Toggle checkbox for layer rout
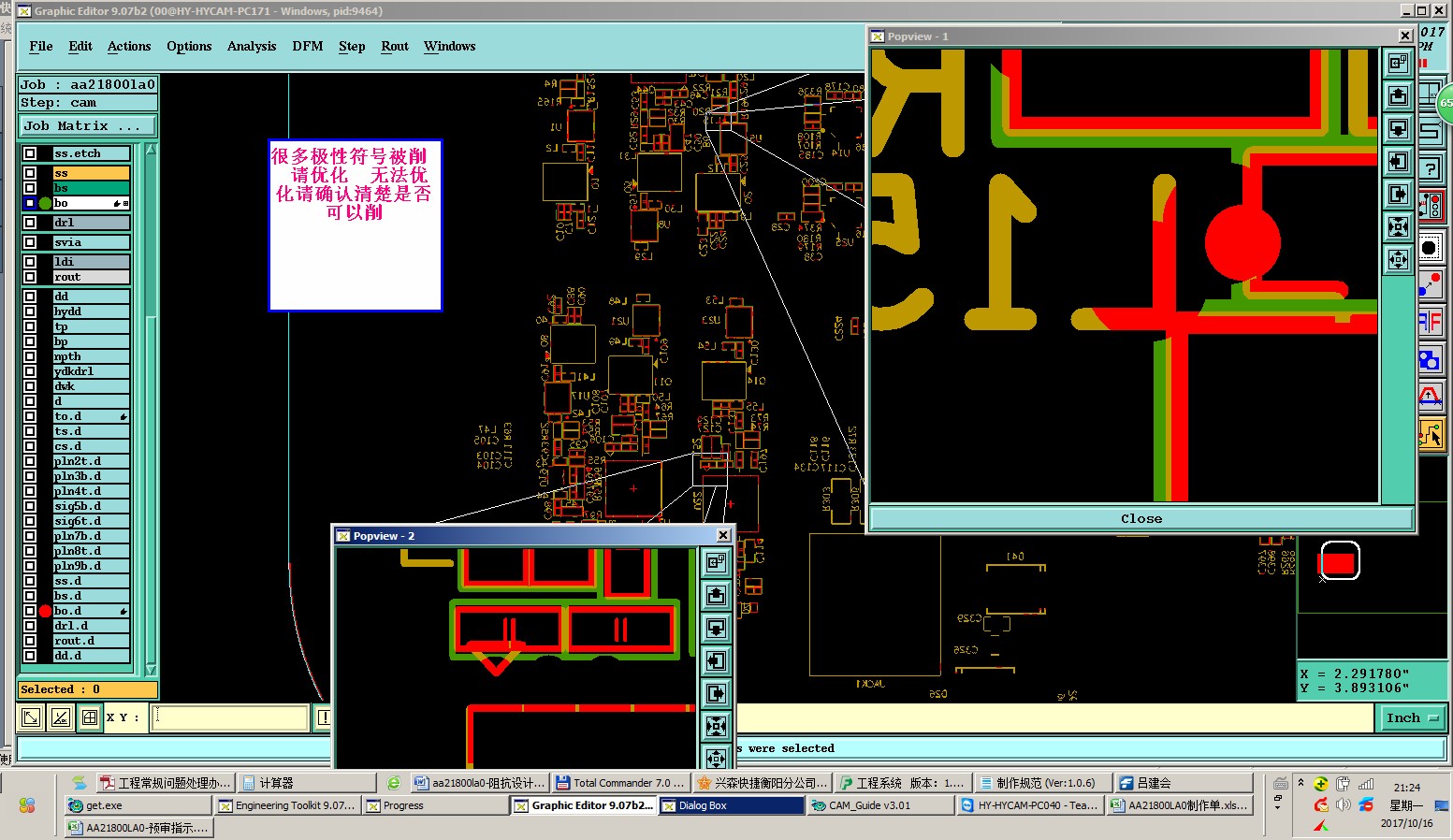Image resolution: width=1453 pixels, height=840 pixels. [x=30, y=277]
